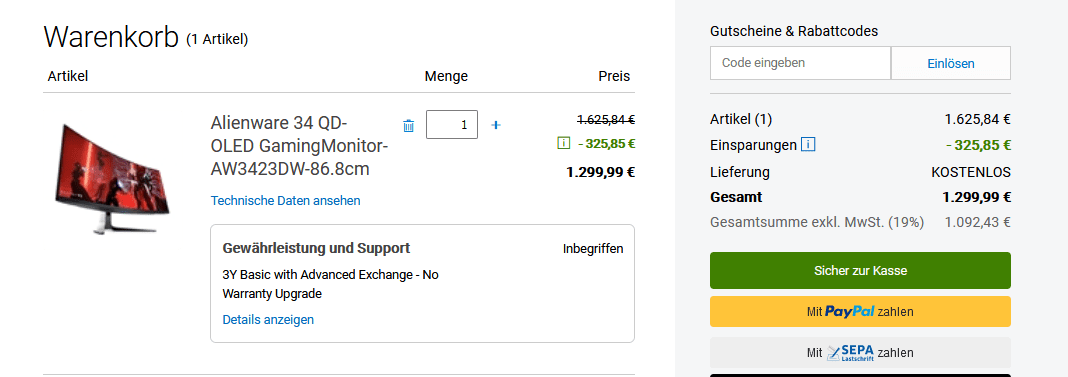
Task: Pay using the PayPal button
Action: (860, 312)
